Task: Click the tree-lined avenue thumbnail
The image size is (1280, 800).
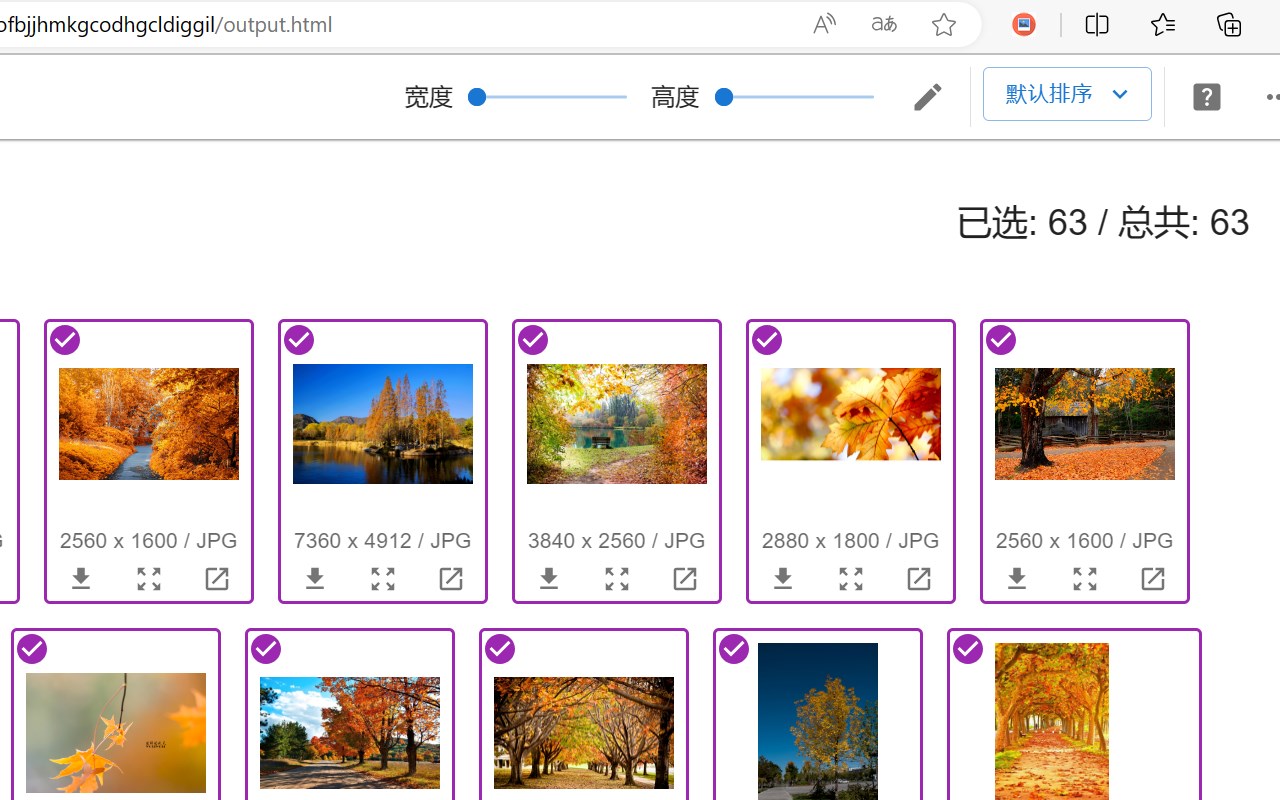Action: click(584, 733)
